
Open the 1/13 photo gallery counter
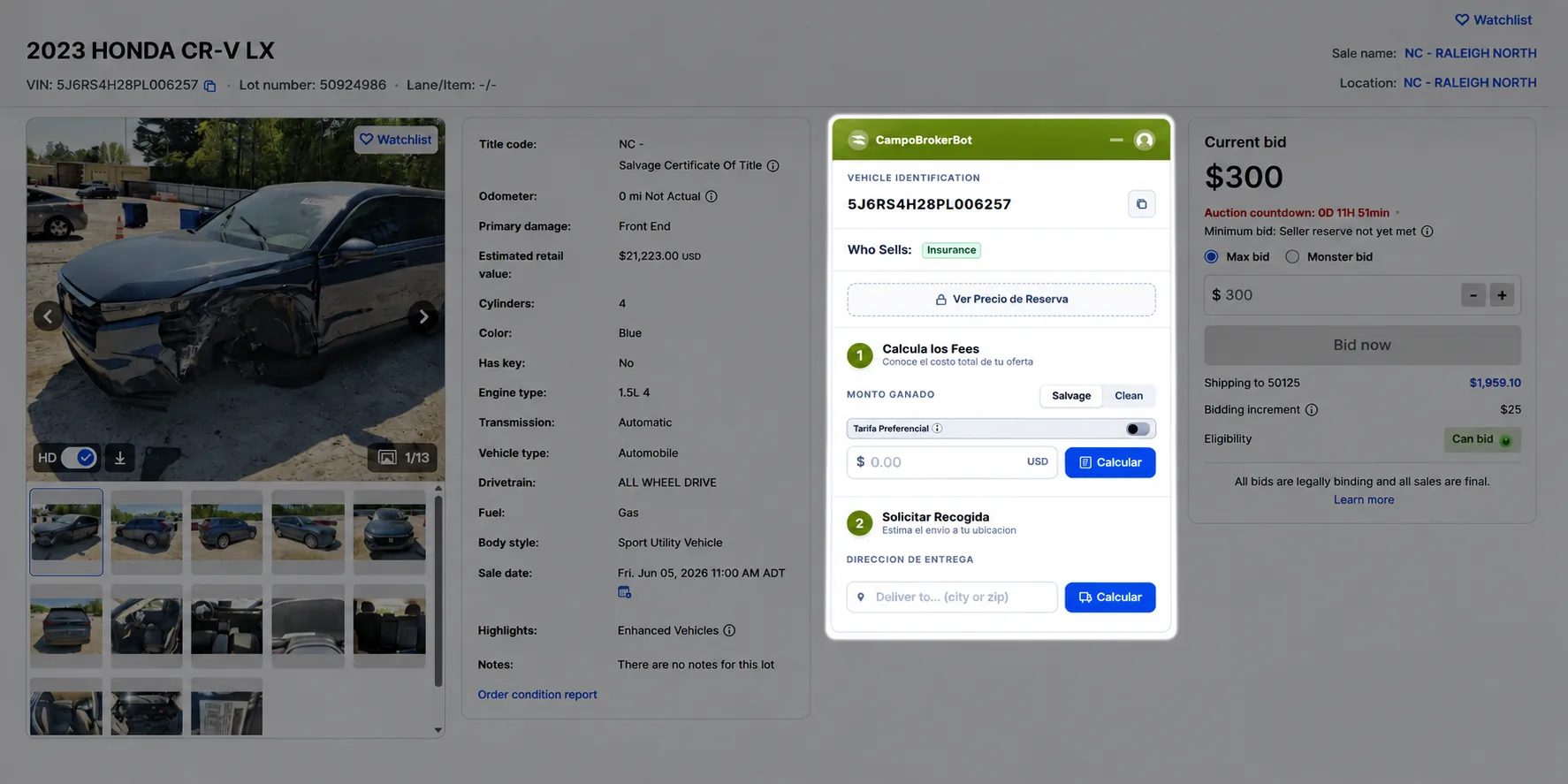[403, 457]
